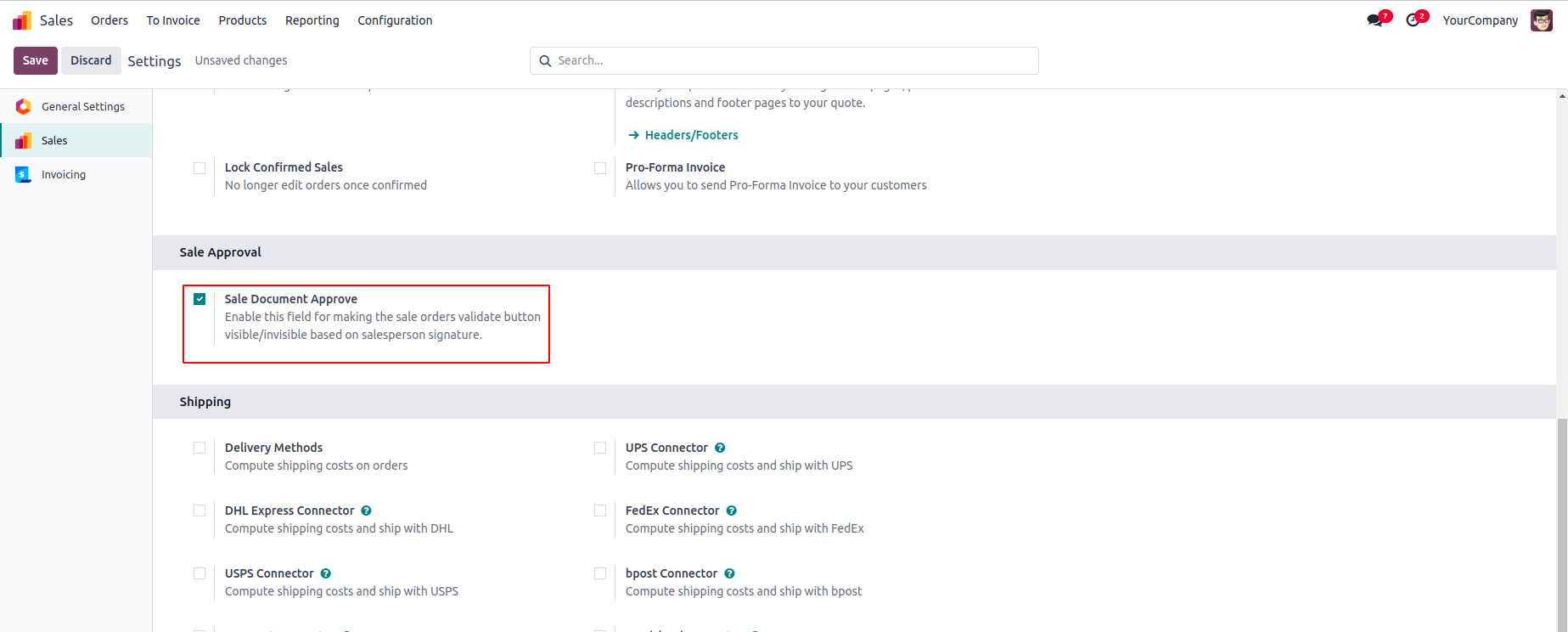Click the FedEx Connector help icon
This screenshot has width=1568, height=632.
click(x=731, y=511)
